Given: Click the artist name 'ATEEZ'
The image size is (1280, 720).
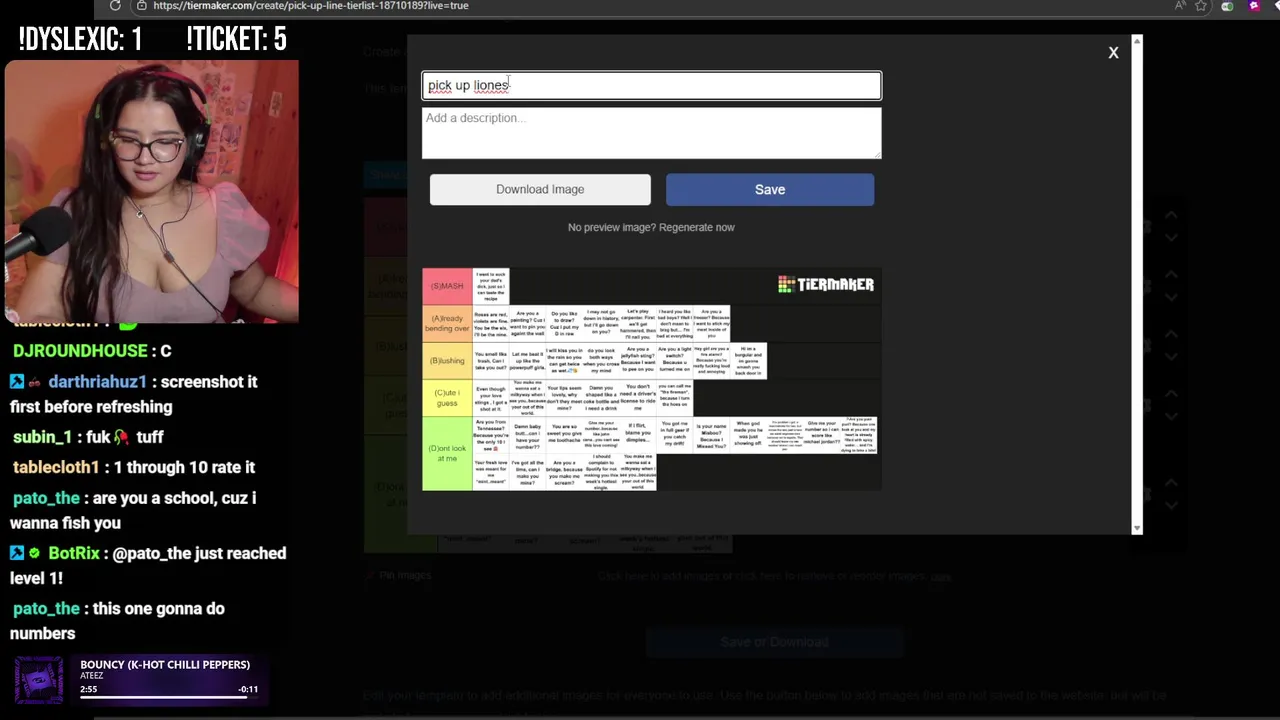Looking at the screenshot, I should pyautogui.click(x=92, y=676).
